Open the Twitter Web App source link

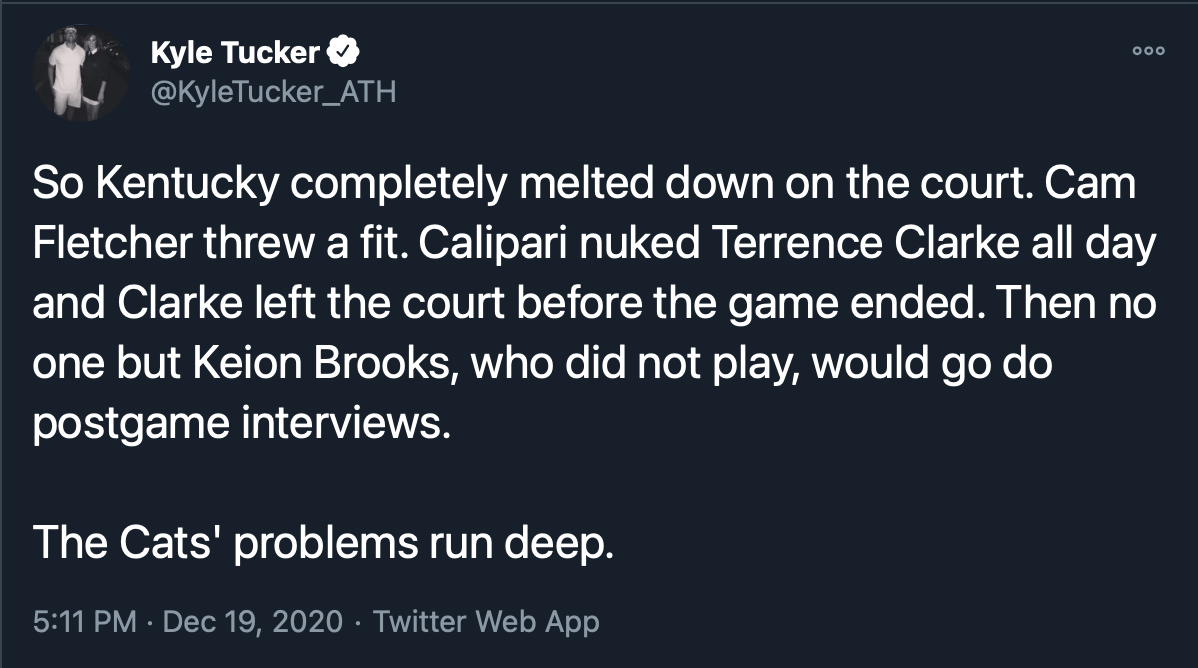coord(486,621)
